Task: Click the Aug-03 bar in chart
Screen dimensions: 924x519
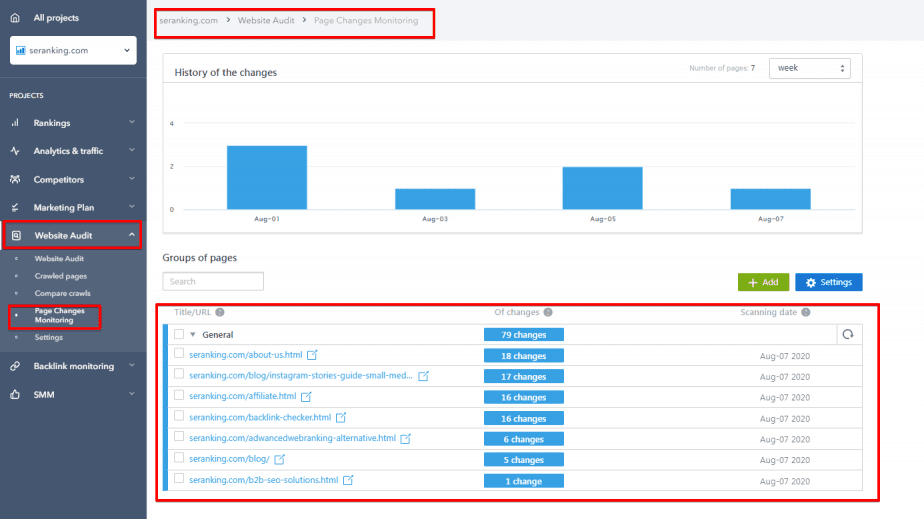Action: point(435,199)
